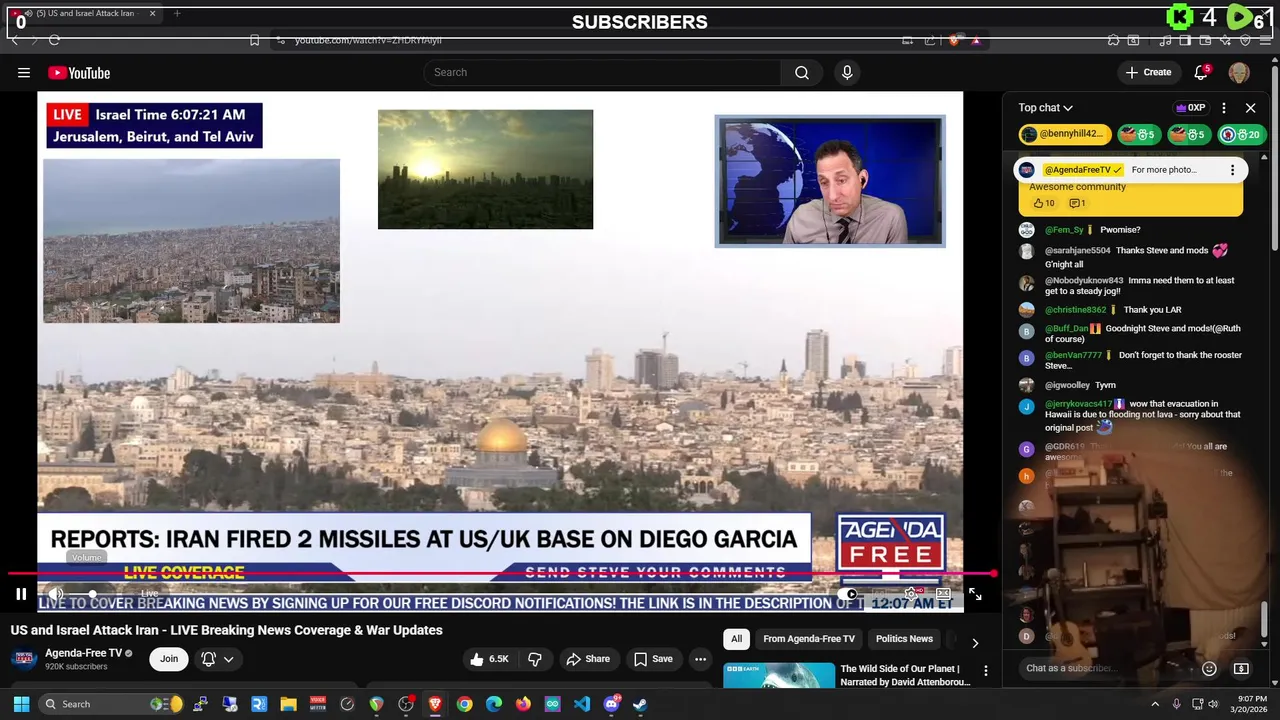Screen dimensions: 1280x720
Task: Open video player settings gear
Action: pyautogui.click(x=912, y=594)
